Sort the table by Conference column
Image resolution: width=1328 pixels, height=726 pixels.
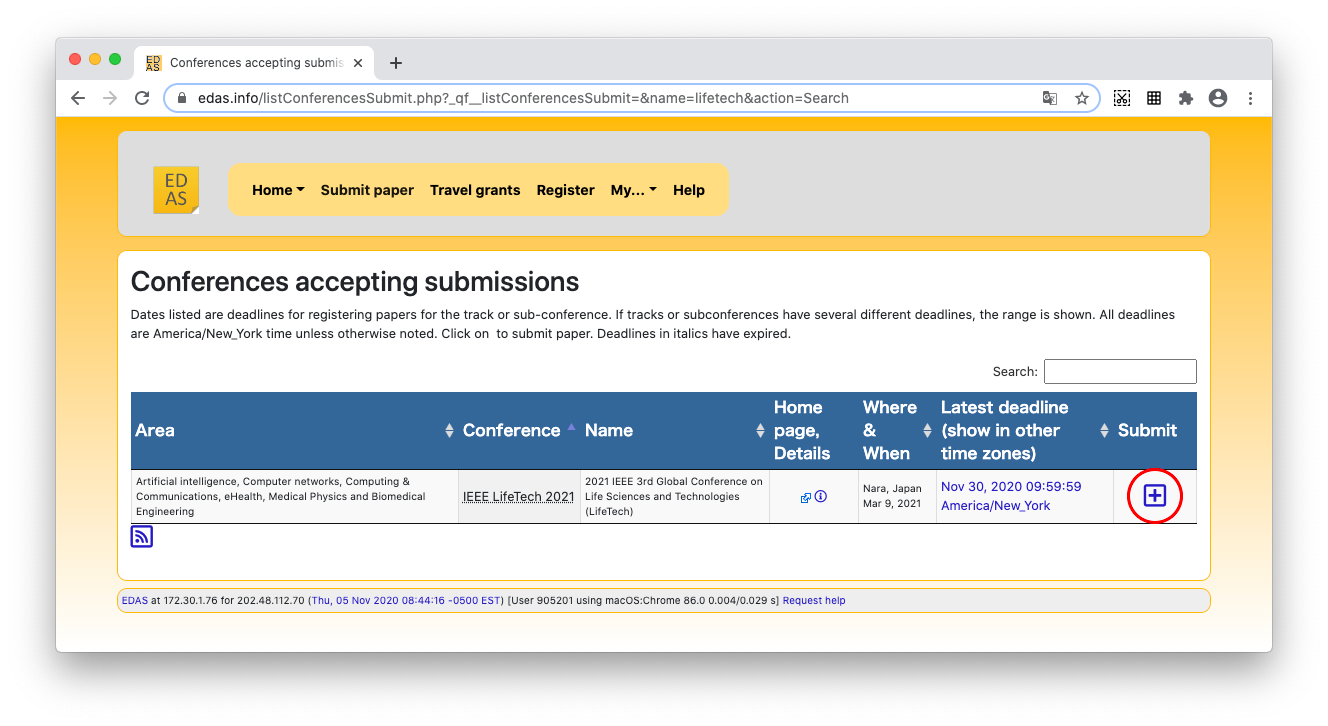[519, 430]
